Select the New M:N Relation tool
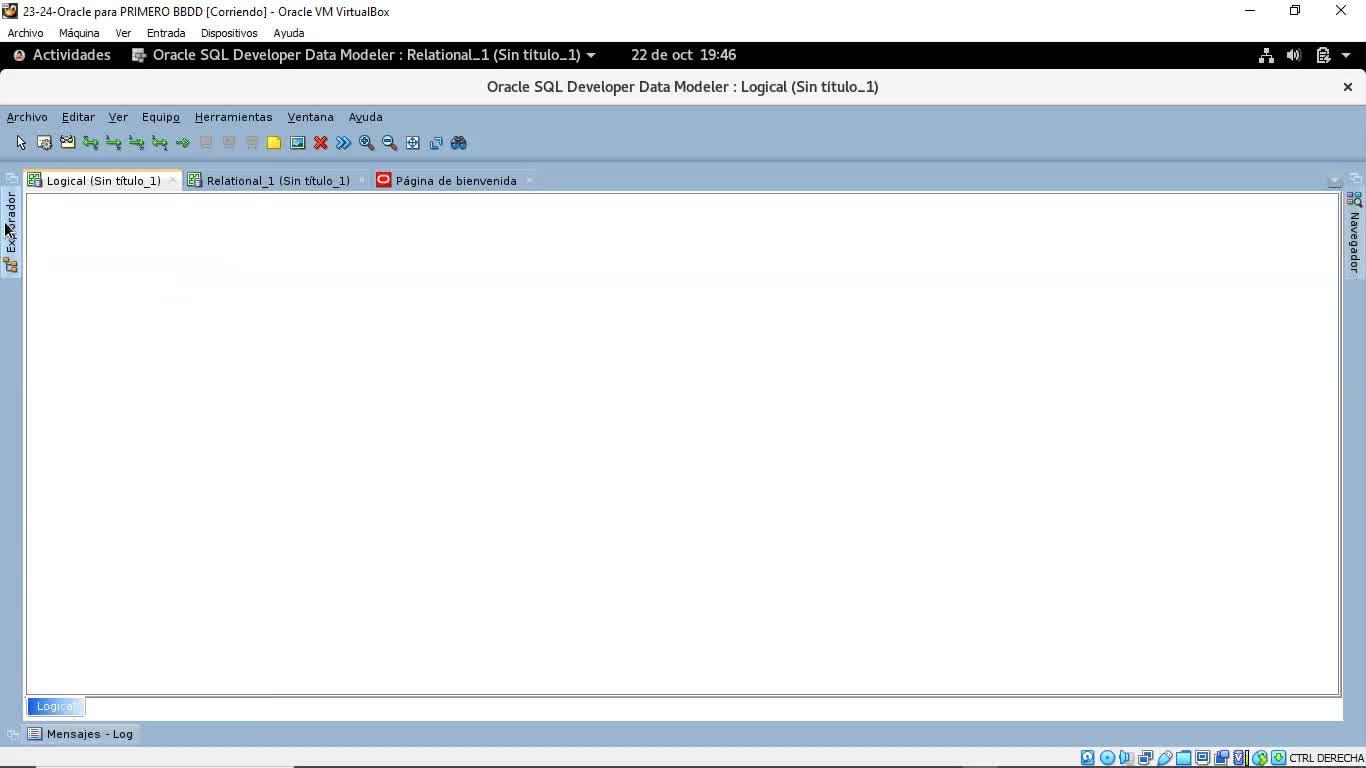The width and height of the screenshot is (1366, 768). (90, 143)
